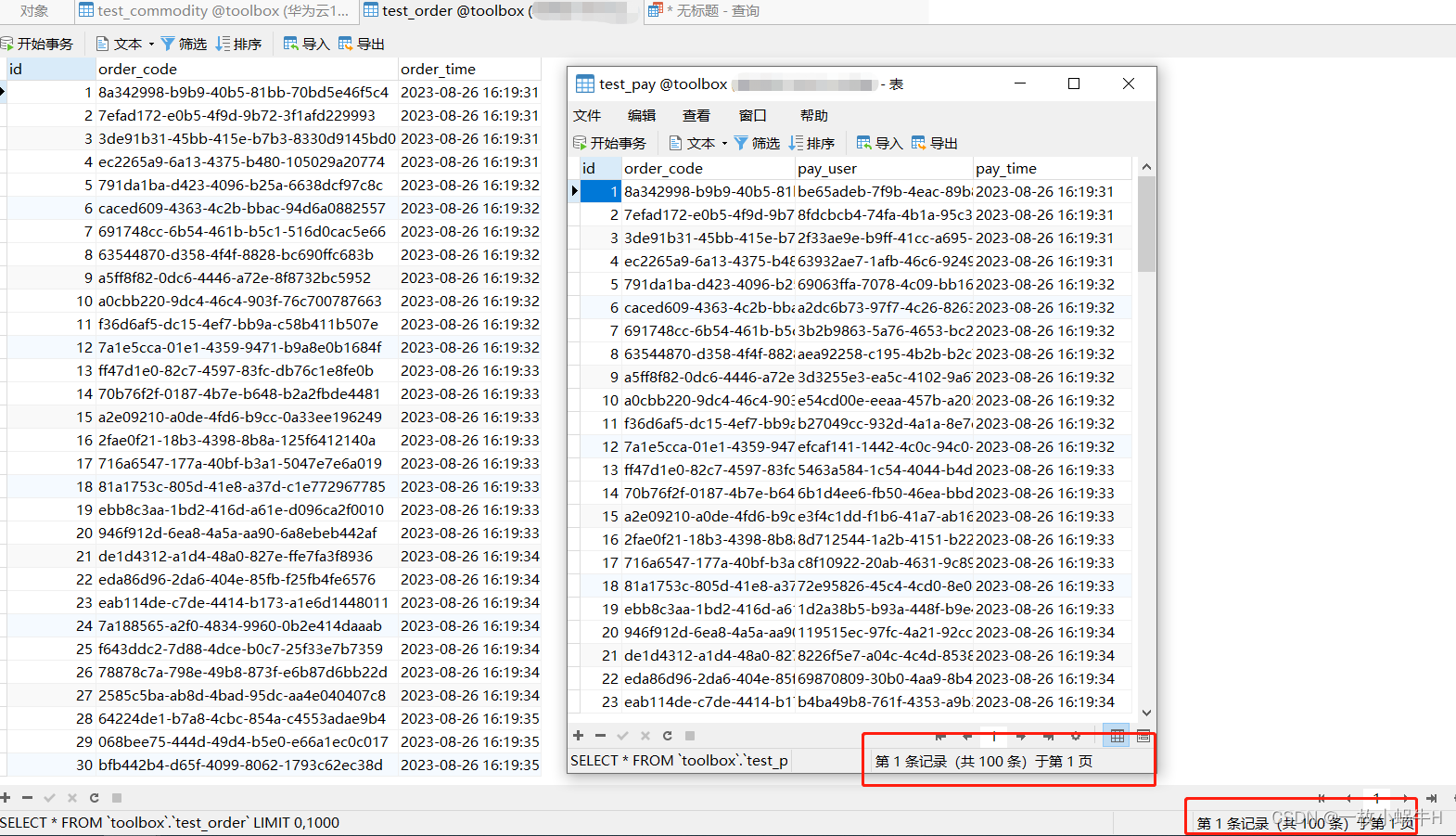Open the 文本 dropdown arrow in test_order toolbar
Image resolution: width=1456 pixels, height=836 pixels.
tap(151, 44)
